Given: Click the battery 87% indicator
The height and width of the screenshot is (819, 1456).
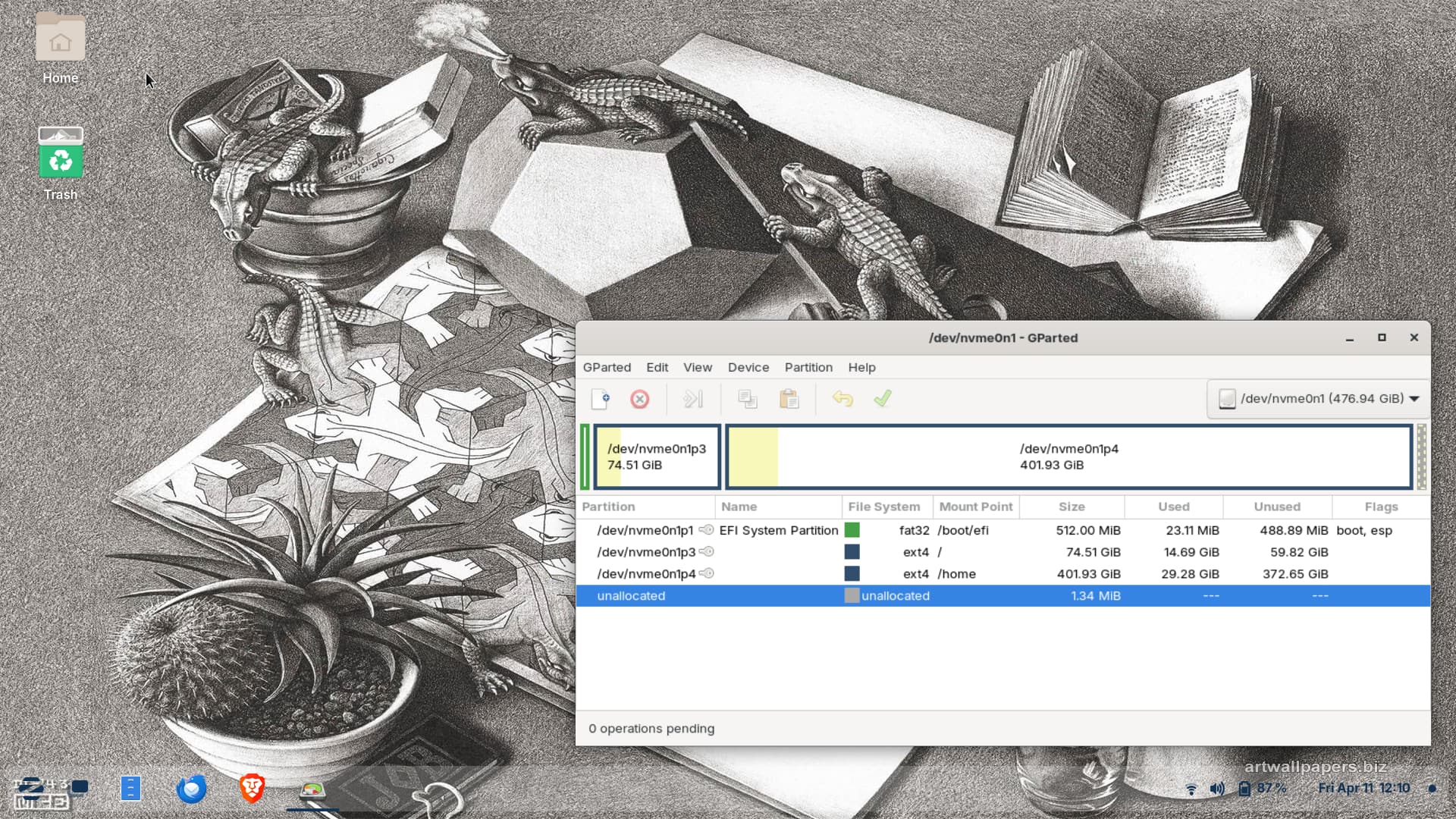Looking at the screenshot, I should 1263,789.
